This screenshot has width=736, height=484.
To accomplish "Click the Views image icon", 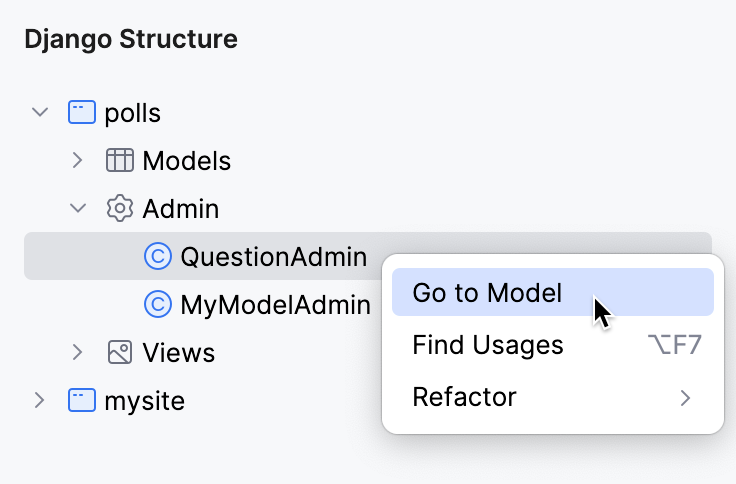I will tap(120, 352).
